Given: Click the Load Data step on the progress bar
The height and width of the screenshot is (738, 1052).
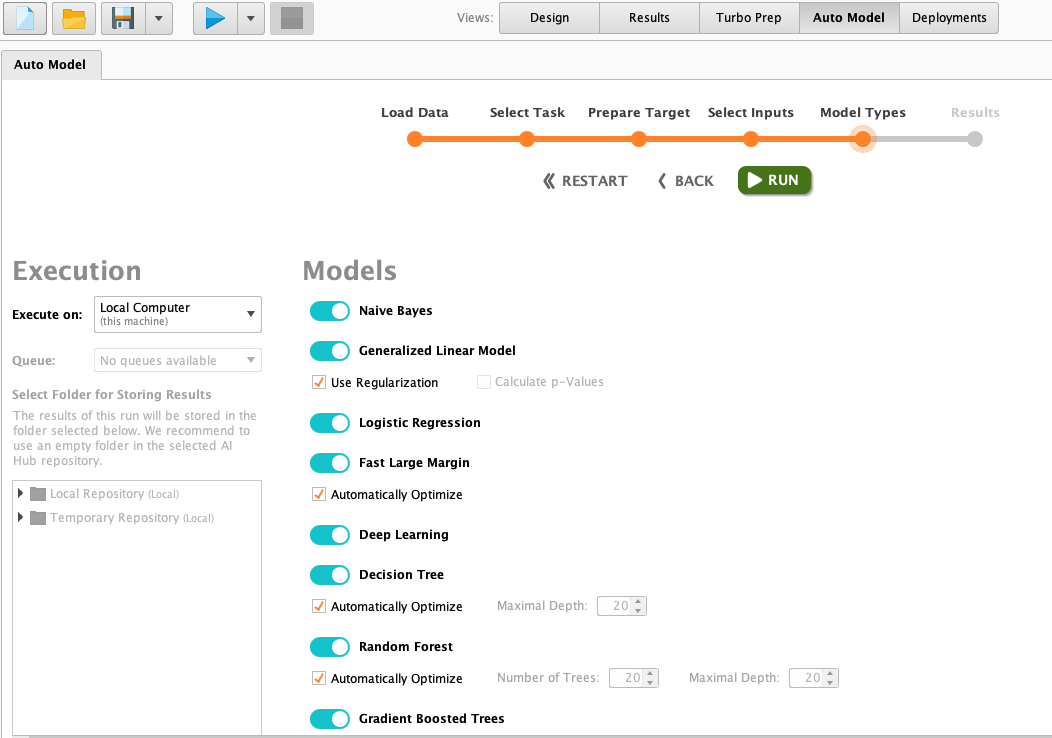Looking at the screenshot, I should point(415,139).
